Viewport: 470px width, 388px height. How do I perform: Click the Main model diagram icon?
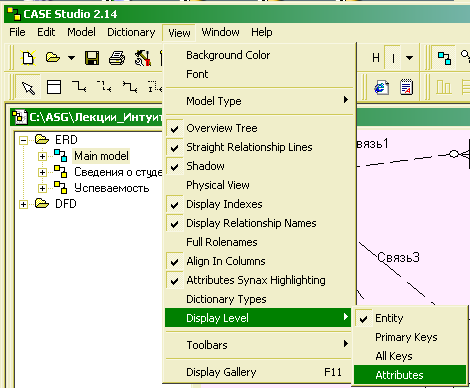pos(61,156)
